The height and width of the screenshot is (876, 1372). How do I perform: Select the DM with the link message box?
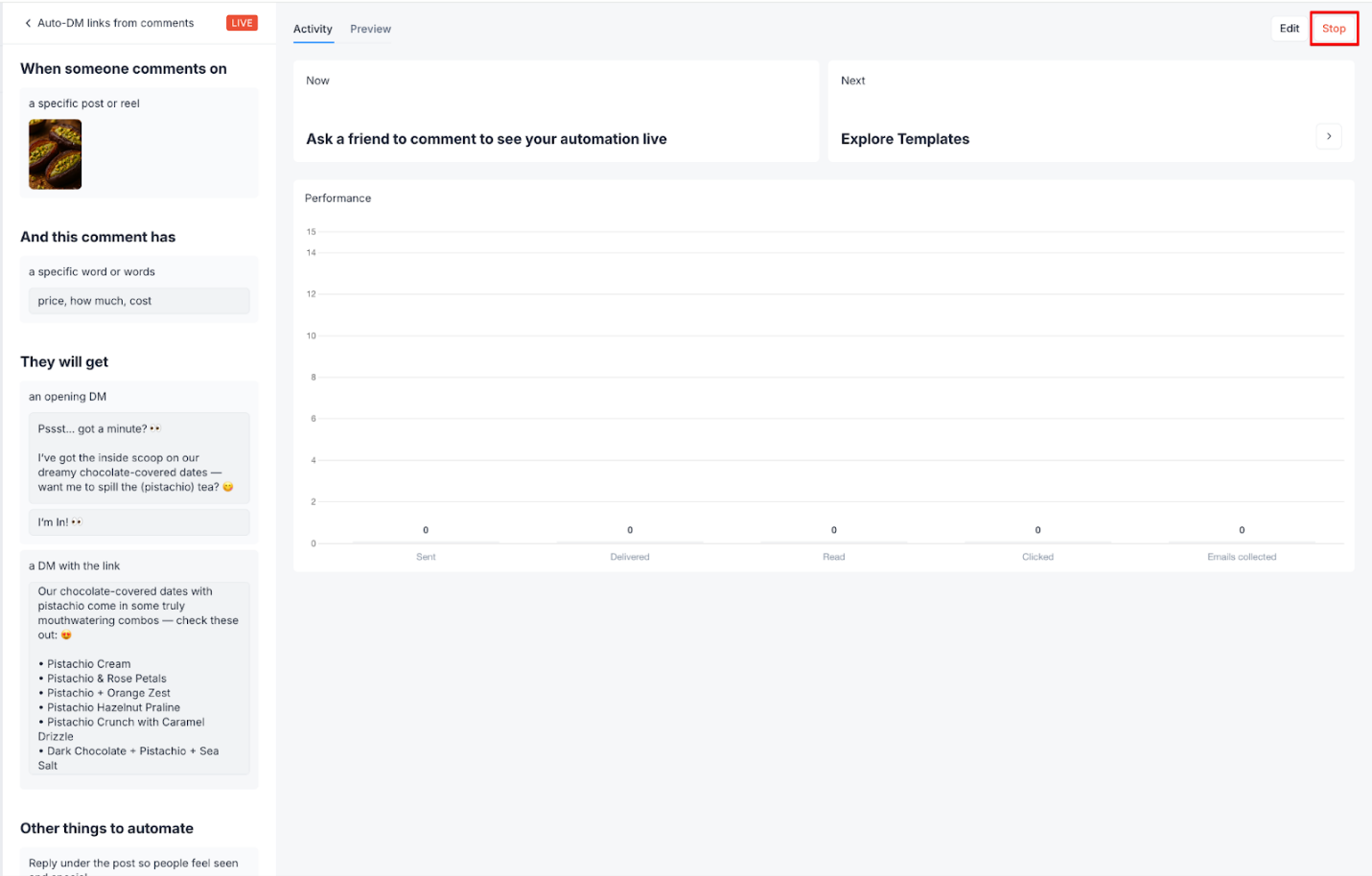point(139,679)
